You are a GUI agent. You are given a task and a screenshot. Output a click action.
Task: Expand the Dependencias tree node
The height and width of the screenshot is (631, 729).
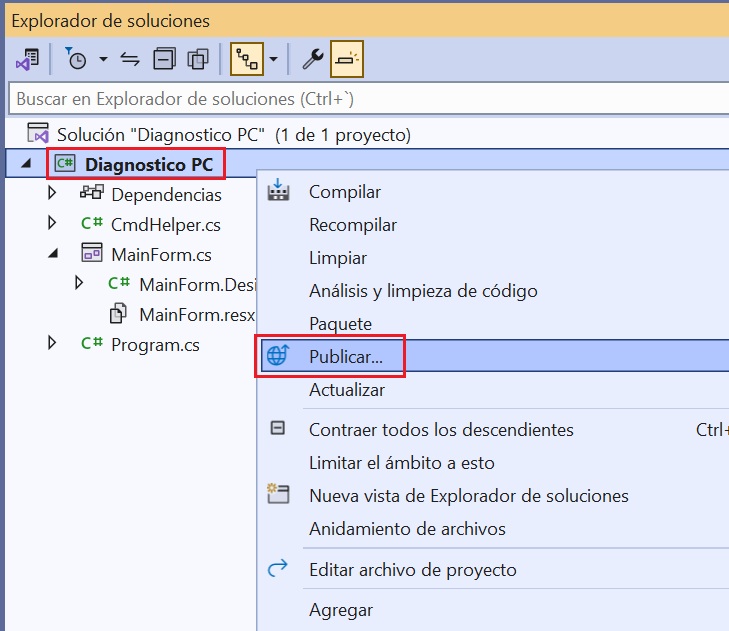(x=53, y=194)
